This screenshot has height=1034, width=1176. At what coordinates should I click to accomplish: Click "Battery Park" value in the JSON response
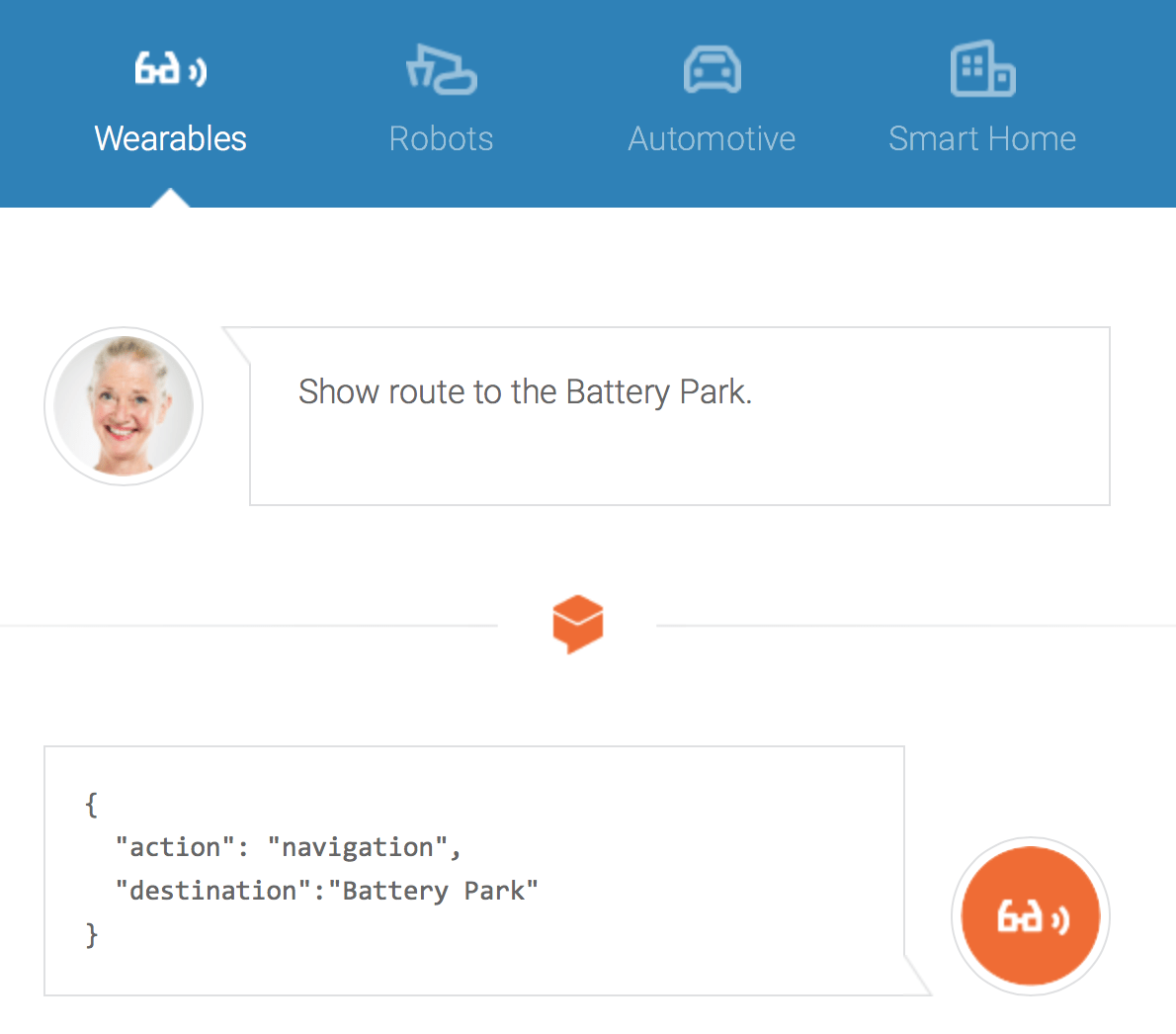click(433, 891)
